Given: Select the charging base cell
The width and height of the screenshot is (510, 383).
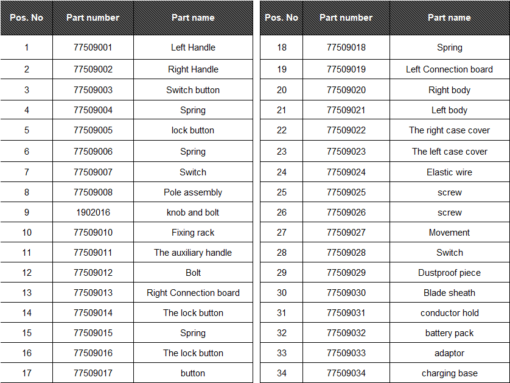Looking at the screenshot, I should tap(449, 373).
